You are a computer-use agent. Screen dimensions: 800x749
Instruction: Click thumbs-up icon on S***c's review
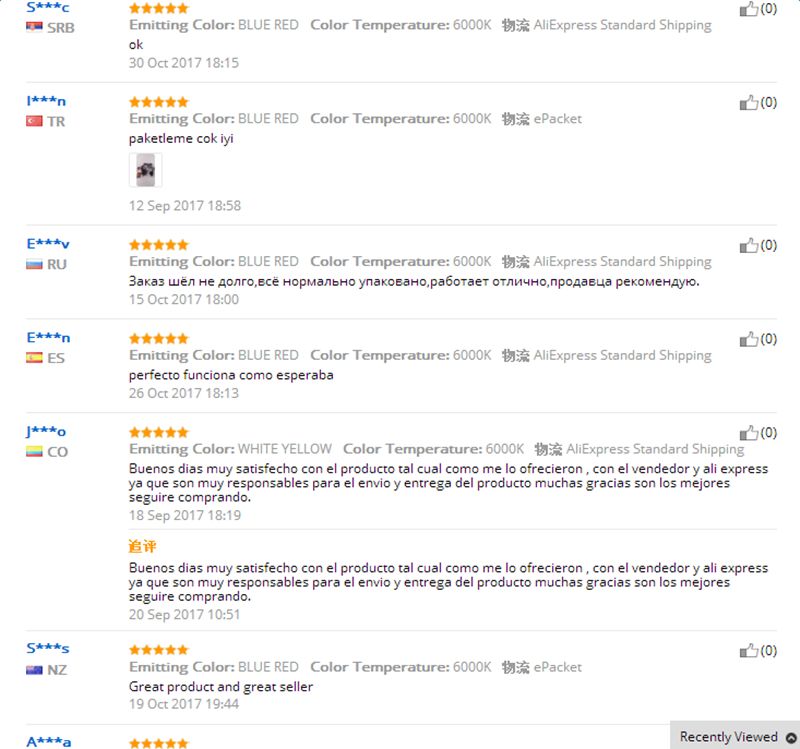click(x=748, y=9)
